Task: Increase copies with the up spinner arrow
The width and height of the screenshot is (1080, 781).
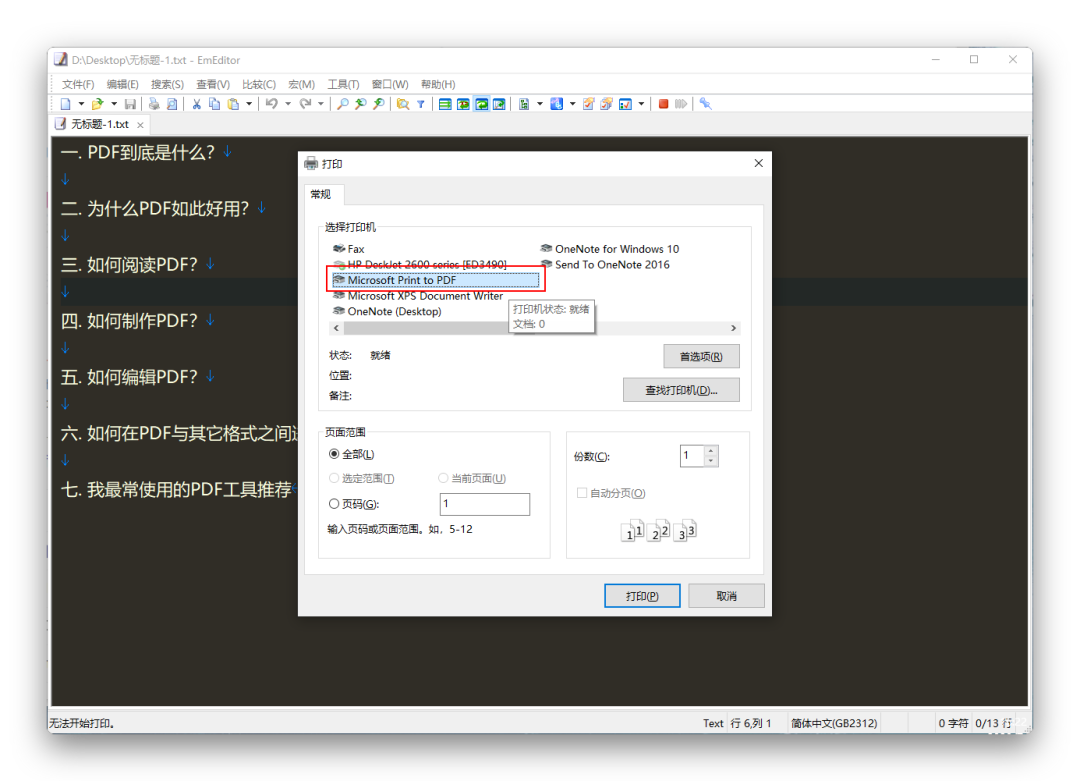Action: point(711,451)
